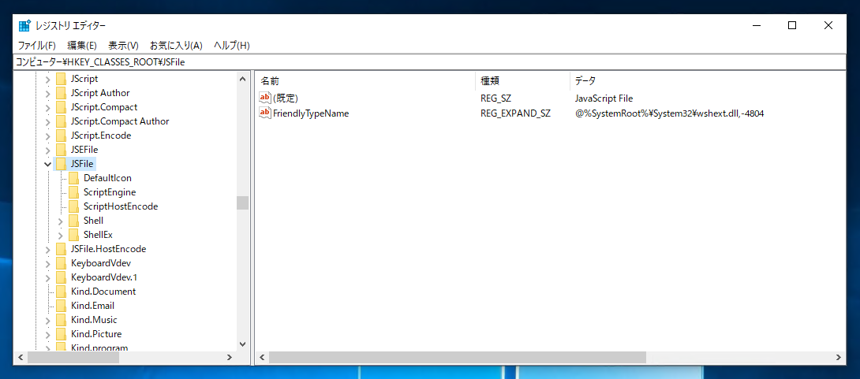Click the tree pane scroll down arrow

tap(242, 344)
